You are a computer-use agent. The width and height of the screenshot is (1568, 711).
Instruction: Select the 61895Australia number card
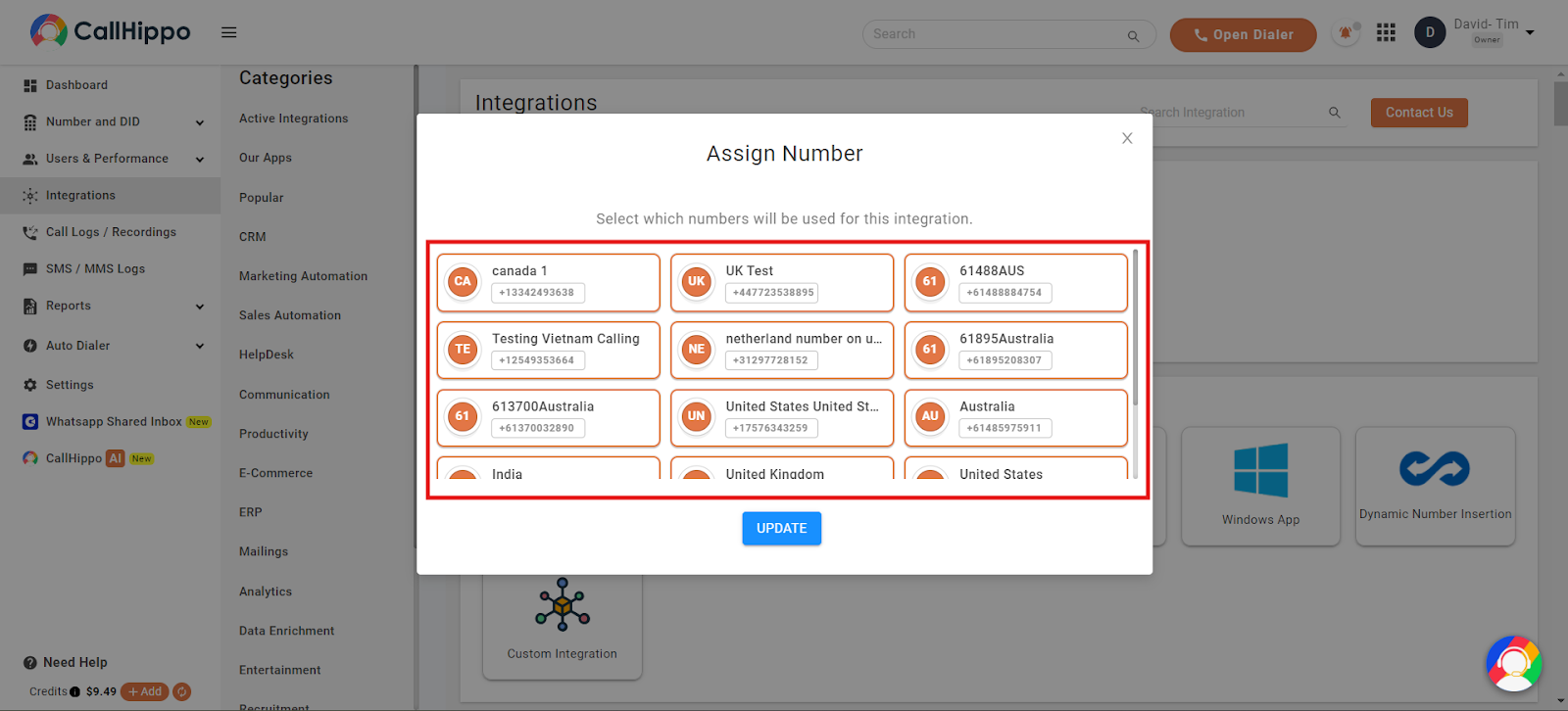pyautogui.click(x=1016, y=350)
